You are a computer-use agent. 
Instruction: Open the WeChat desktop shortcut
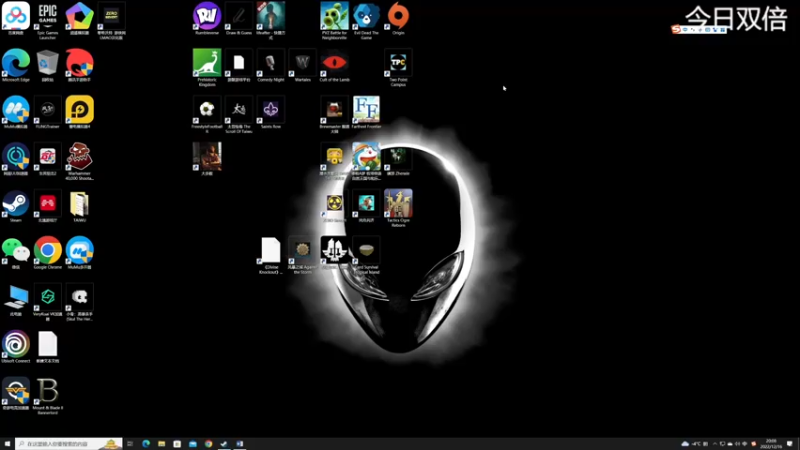[x=16, y=253]
